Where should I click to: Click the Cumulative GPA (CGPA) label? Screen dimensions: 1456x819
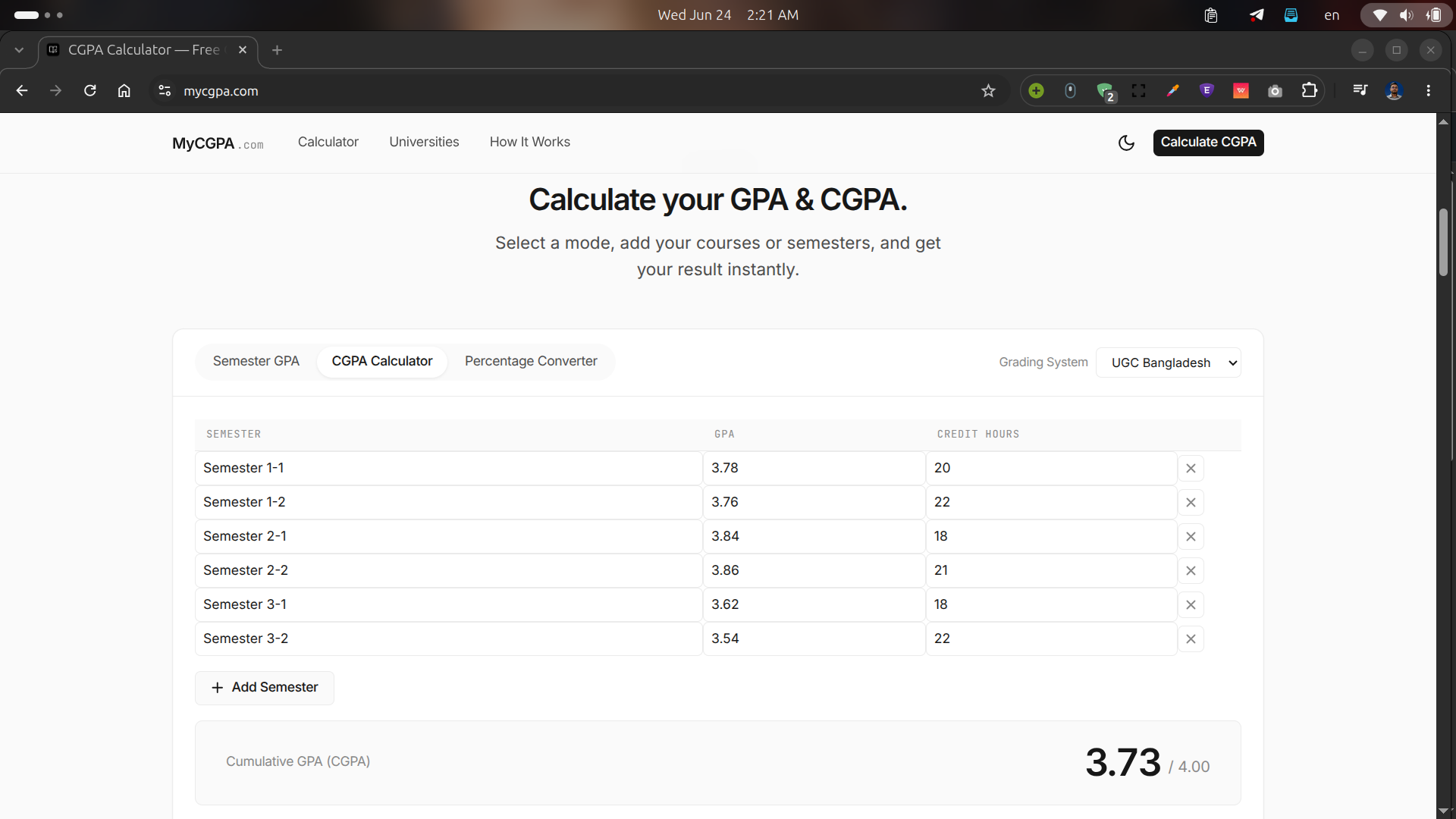tap(298, 762)
